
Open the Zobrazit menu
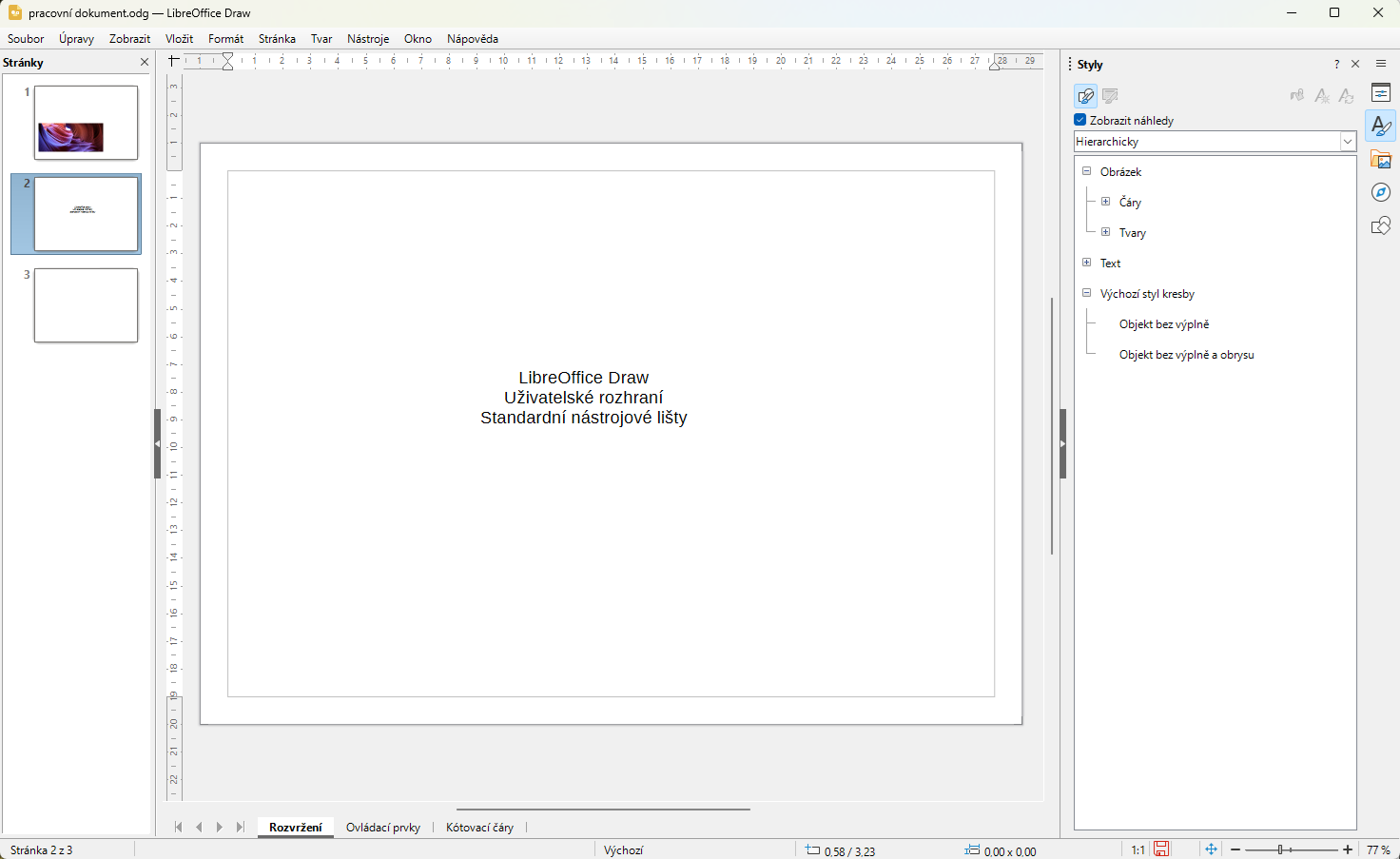129,39
